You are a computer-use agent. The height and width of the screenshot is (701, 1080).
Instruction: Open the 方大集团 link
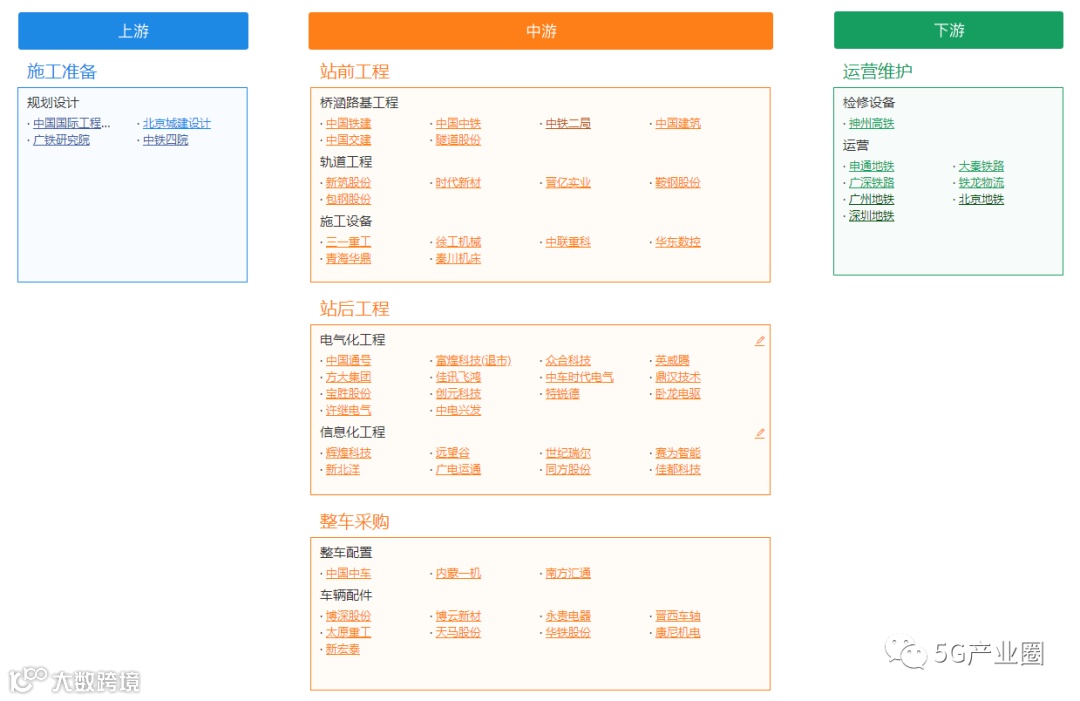click(x=349, y=377)
